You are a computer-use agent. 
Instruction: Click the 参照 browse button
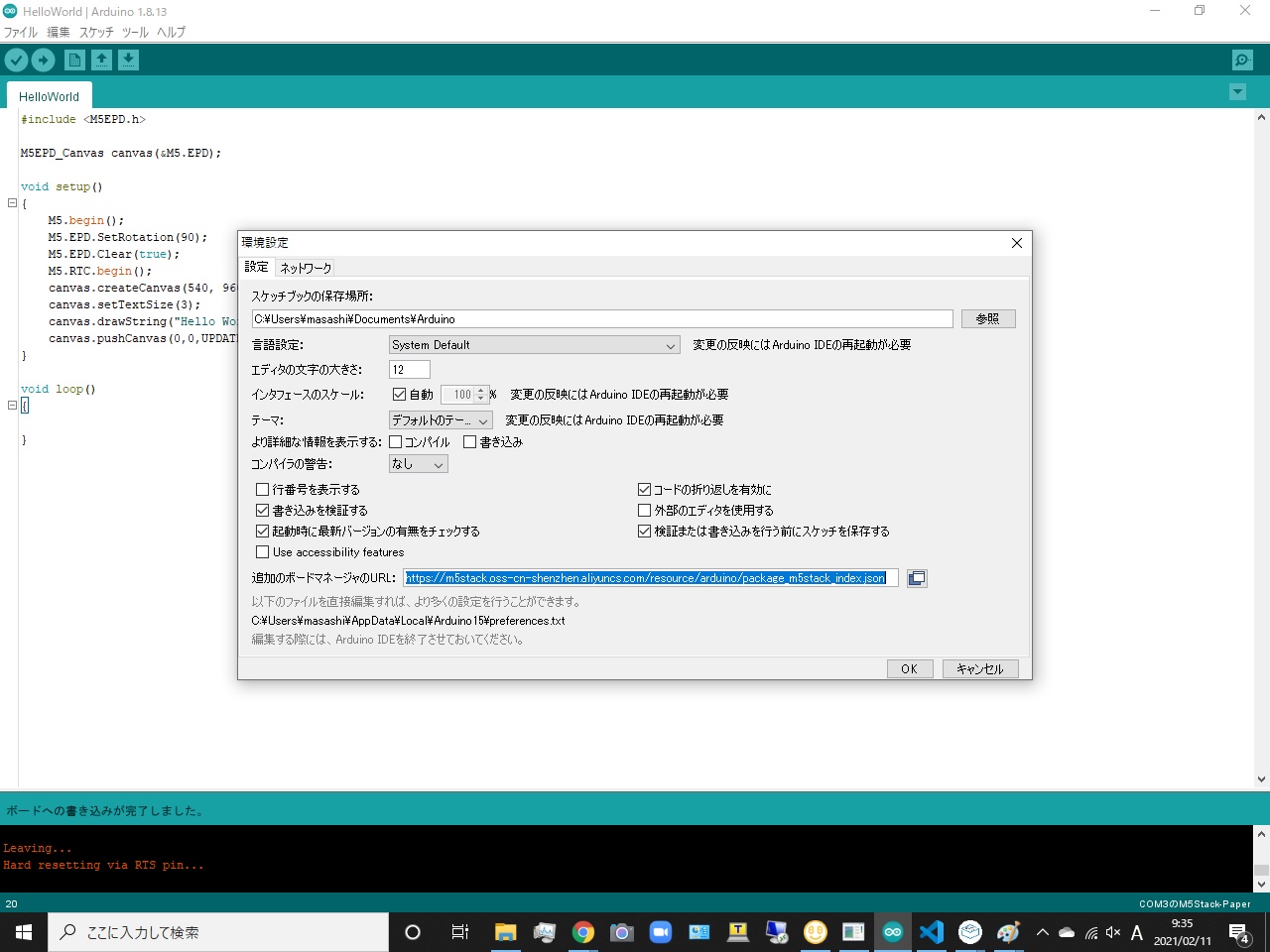pyautogui.click(x=988, y=319)
